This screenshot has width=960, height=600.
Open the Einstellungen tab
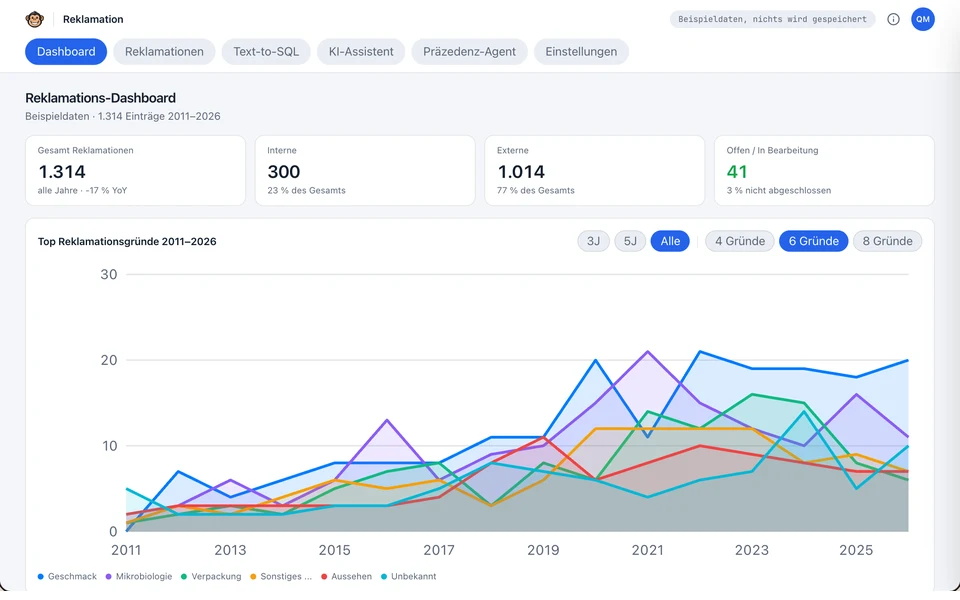tap(581, 51)
